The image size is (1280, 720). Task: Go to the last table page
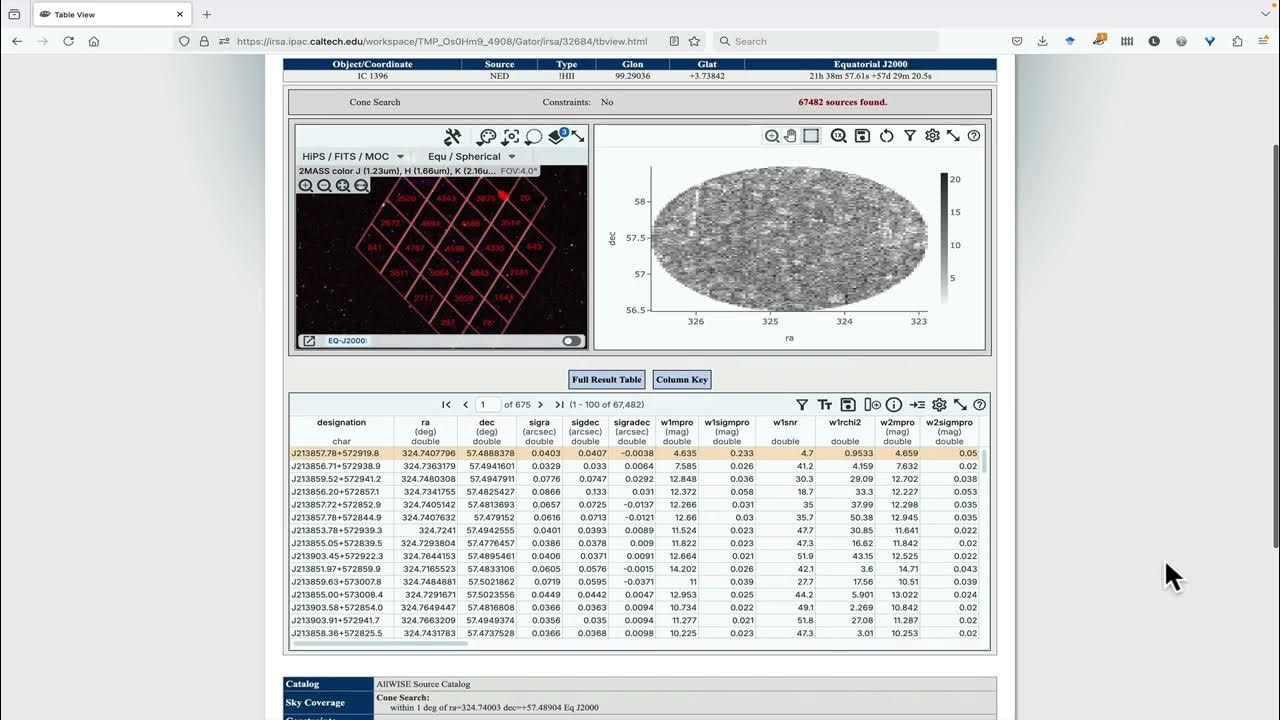point(559,405)
